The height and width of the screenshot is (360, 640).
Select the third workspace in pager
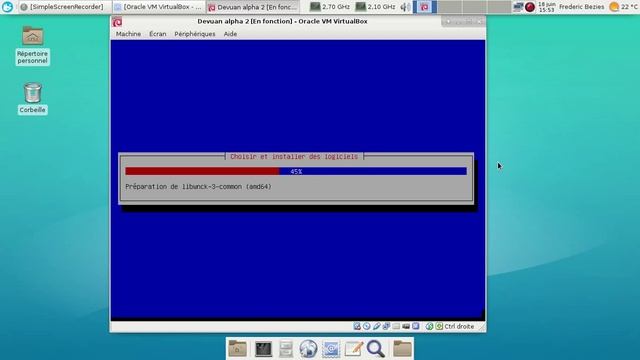[x=474, y=7]
